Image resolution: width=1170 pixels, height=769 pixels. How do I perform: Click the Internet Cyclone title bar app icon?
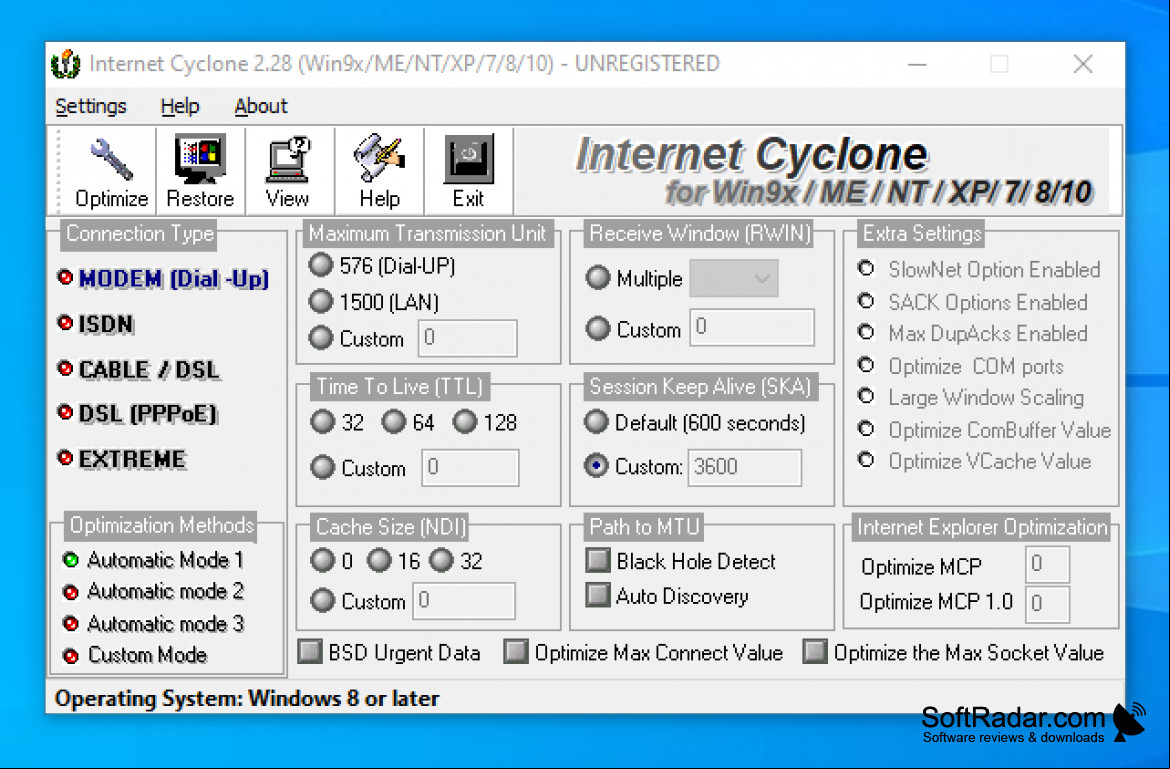(66, 64)
